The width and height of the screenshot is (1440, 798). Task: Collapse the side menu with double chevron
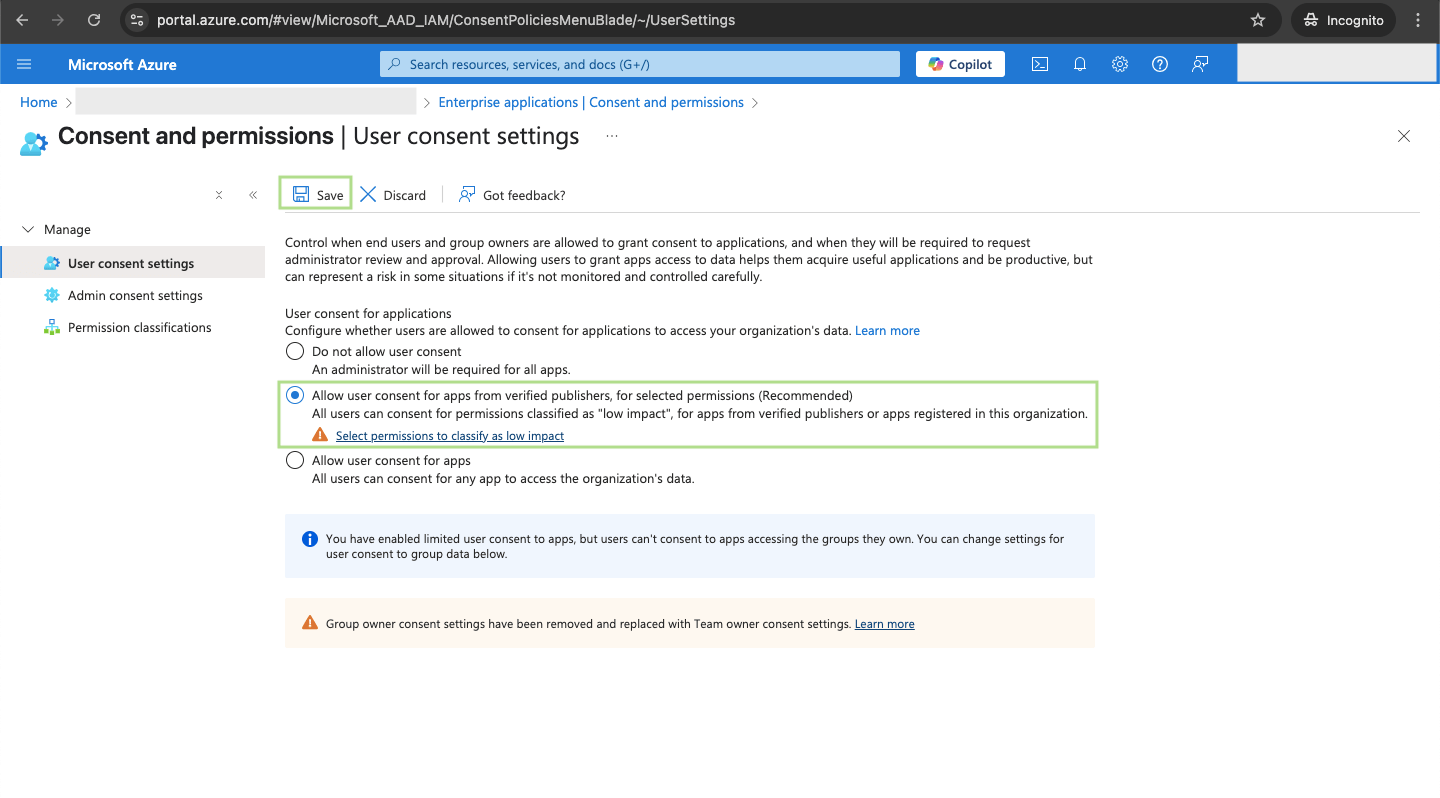click(x=253, y=195)
